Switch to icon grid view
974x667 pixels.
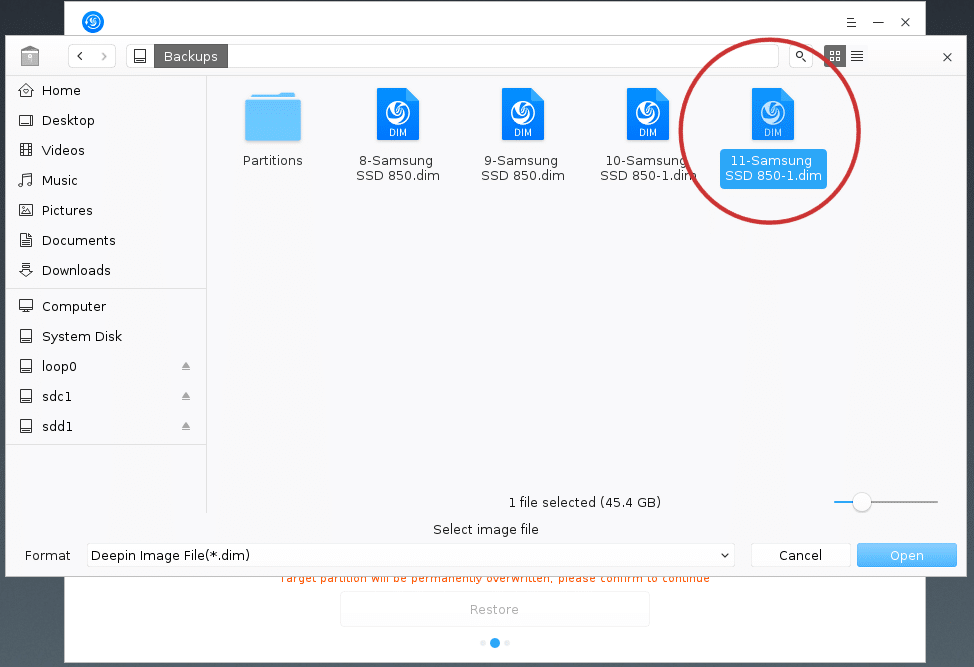835,57
